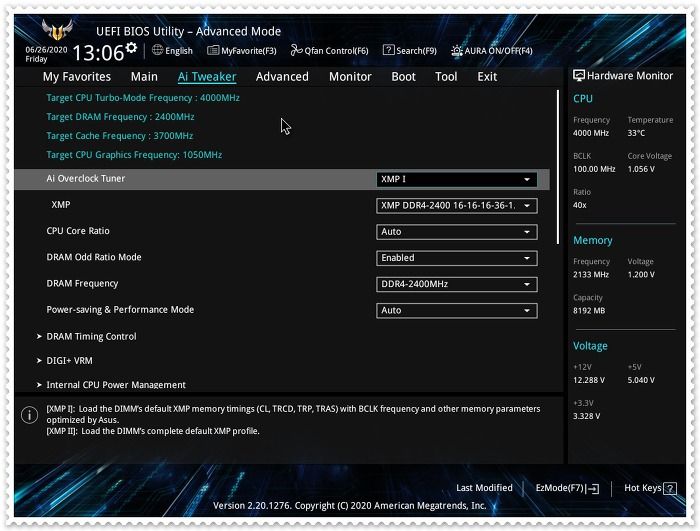Click the 8192 MB capacity value
The height and width of the screenshot is (531, 700).
pos(589,311)
